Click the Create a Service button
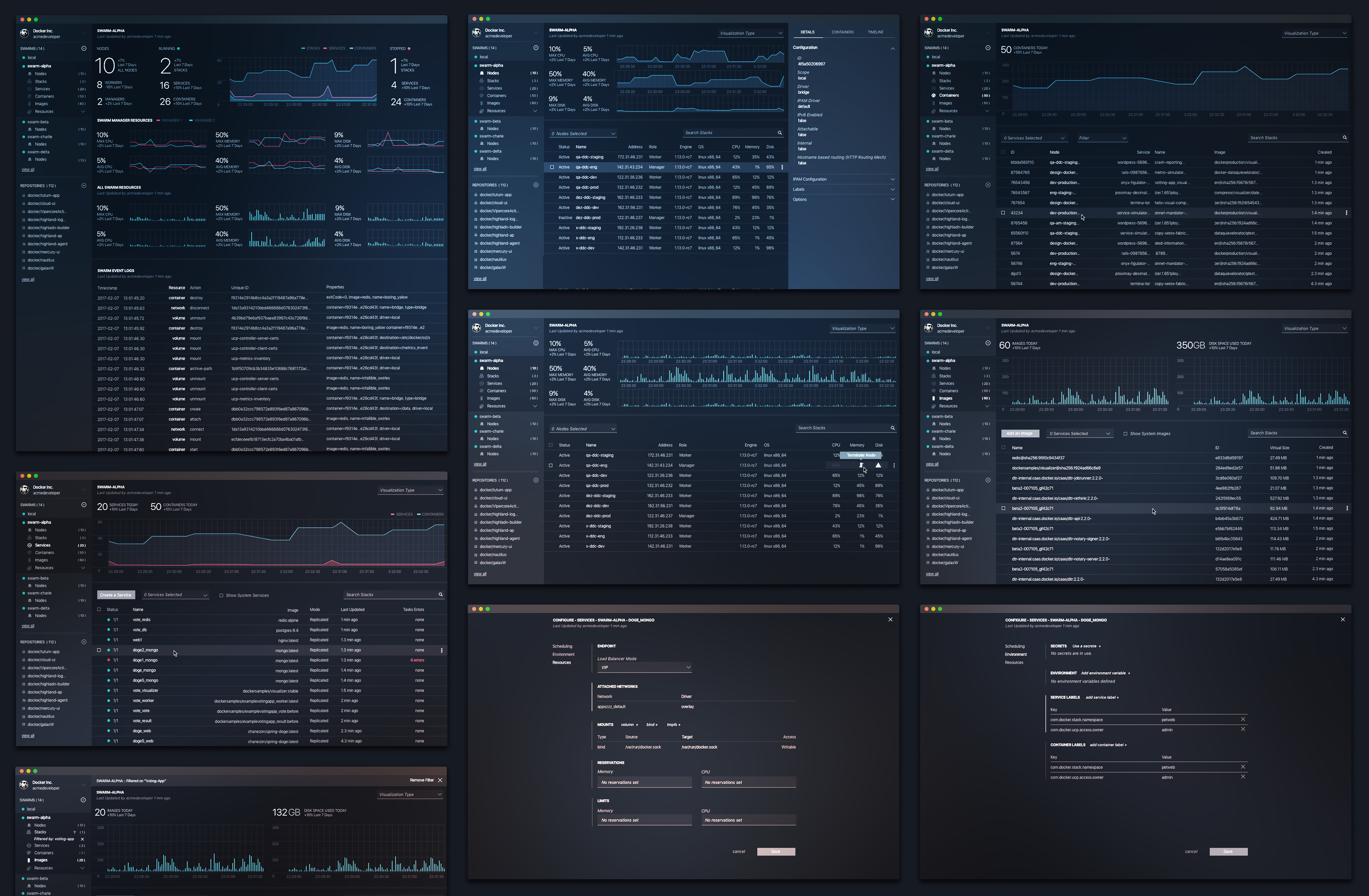 [116, 595]
